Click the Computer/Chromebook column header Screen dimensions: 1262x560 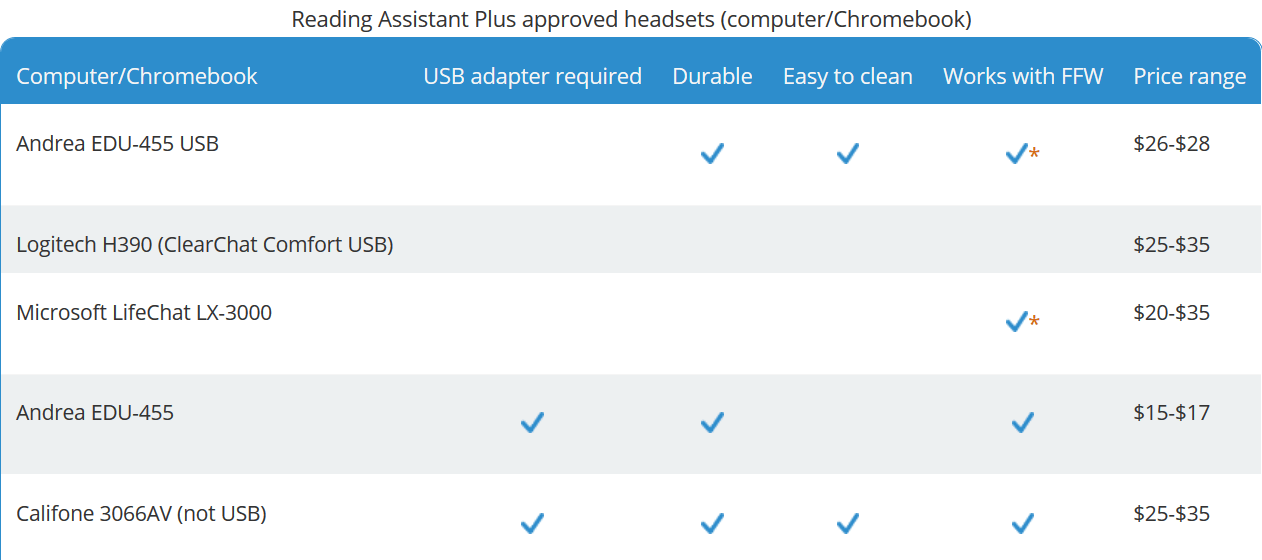pos(137,76)
